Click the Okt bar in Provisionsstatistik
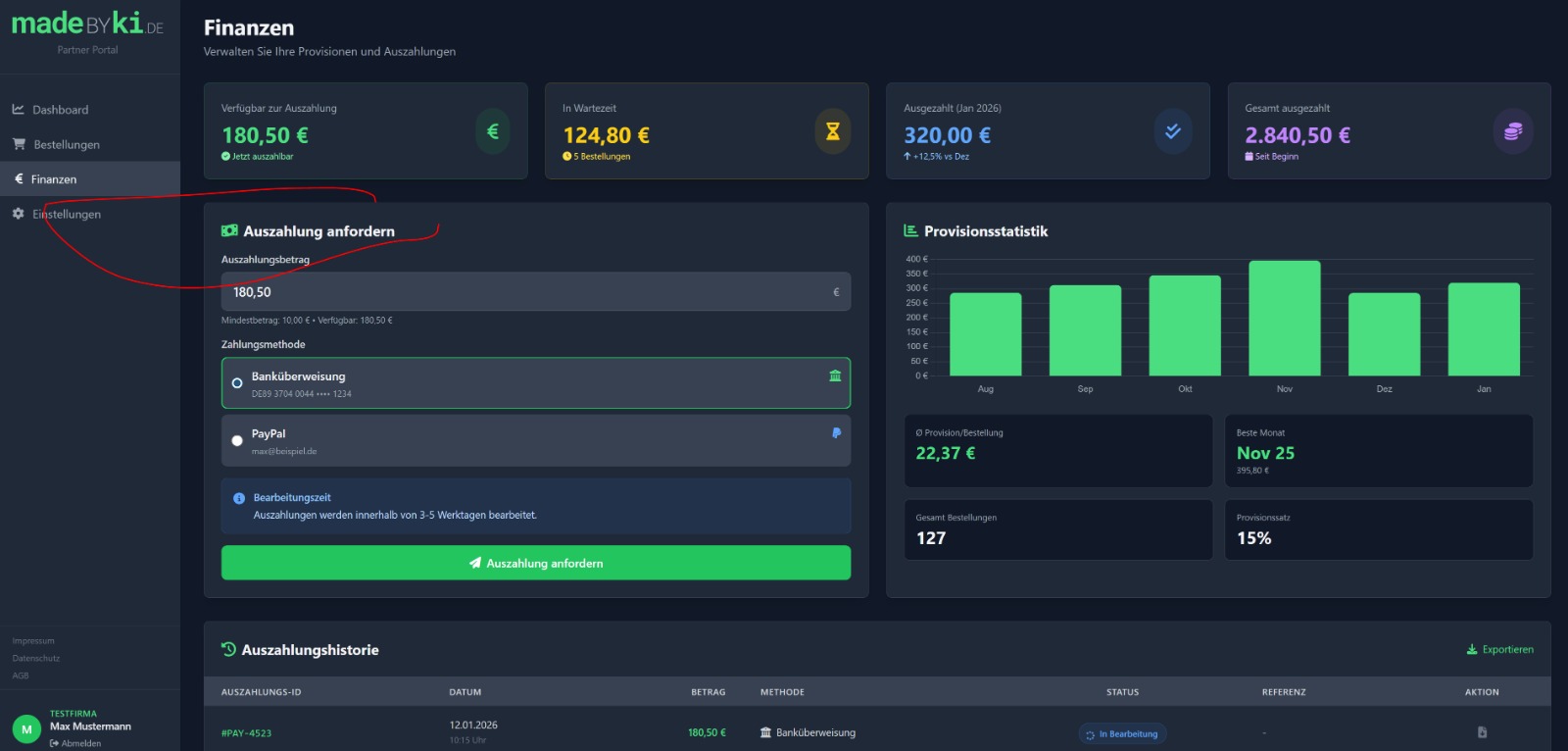Screen dimensions: 1568x751 pos(1185,325)
